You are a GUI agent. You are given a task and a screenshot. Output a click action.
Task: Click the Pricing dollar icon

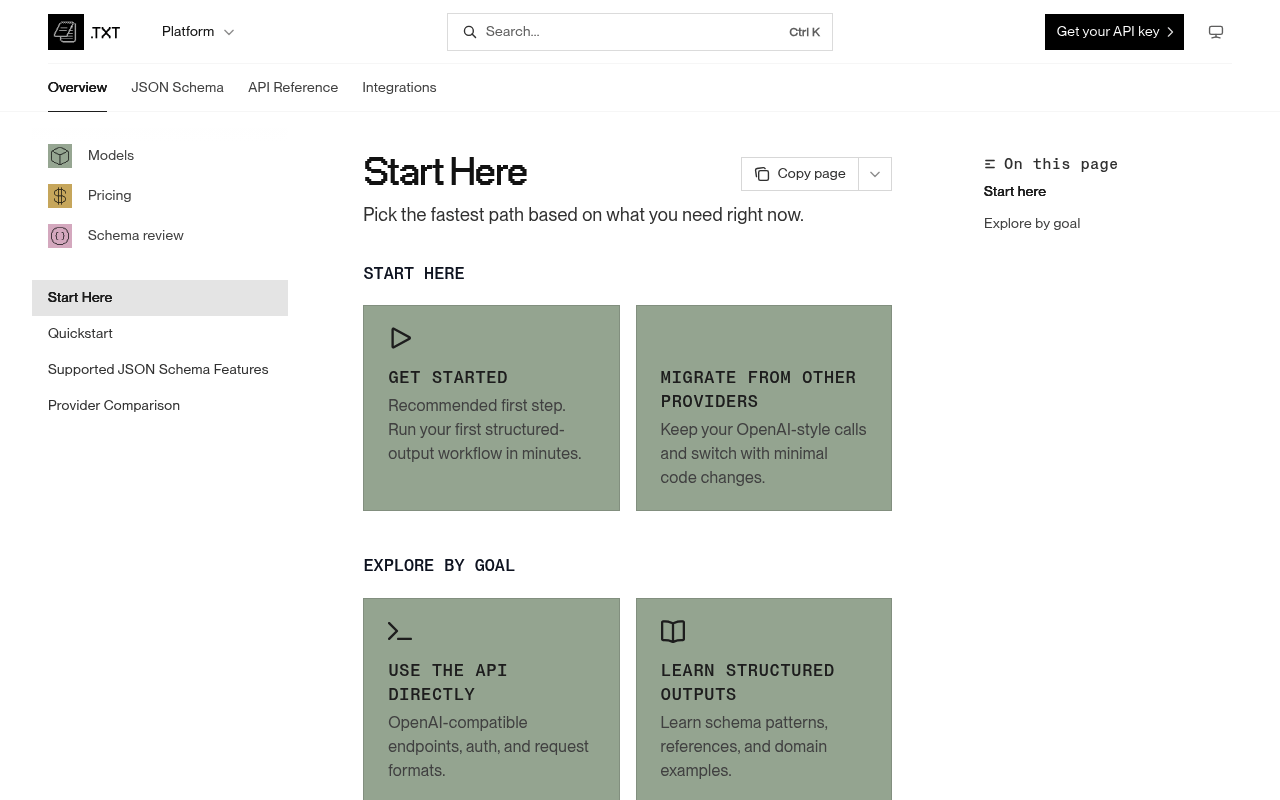(60, 196)
